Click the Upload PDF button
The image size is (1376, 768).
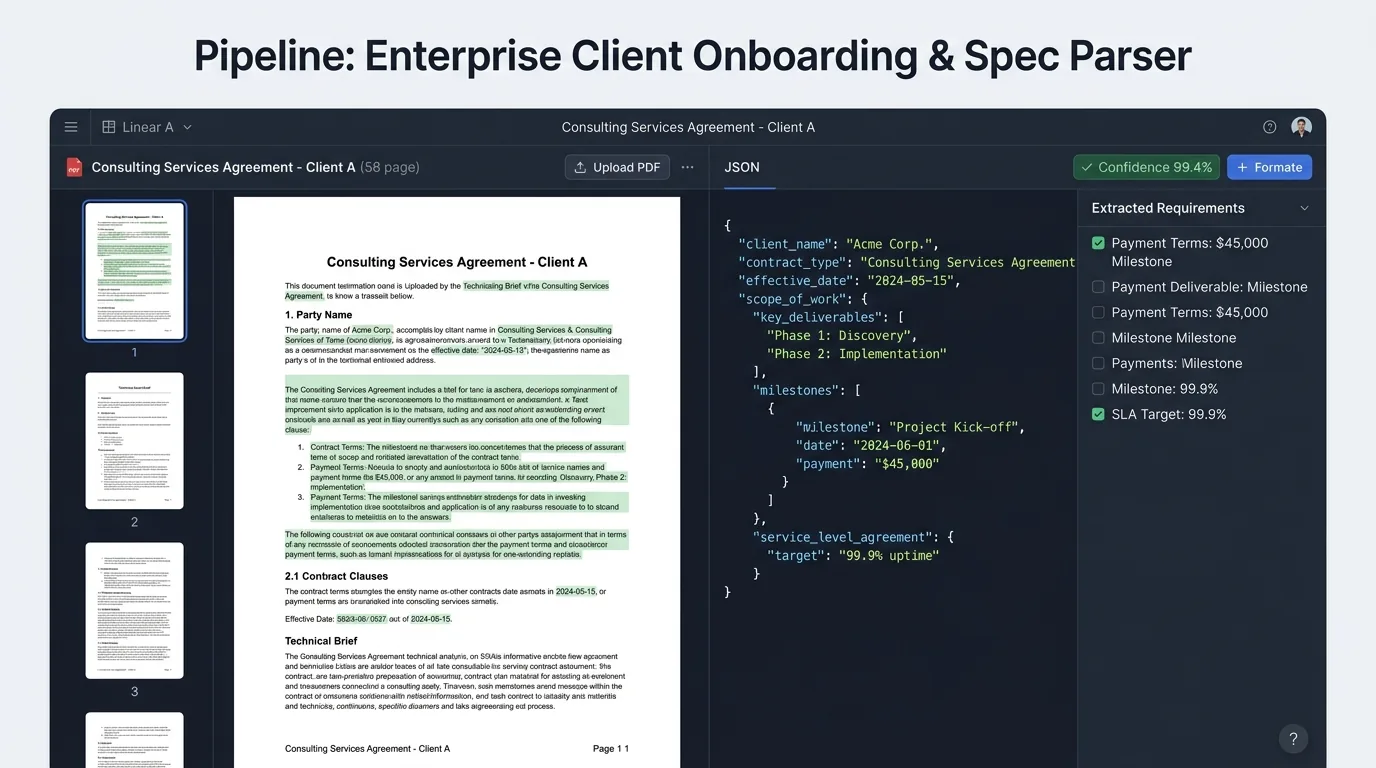click(x=617, y=167)
